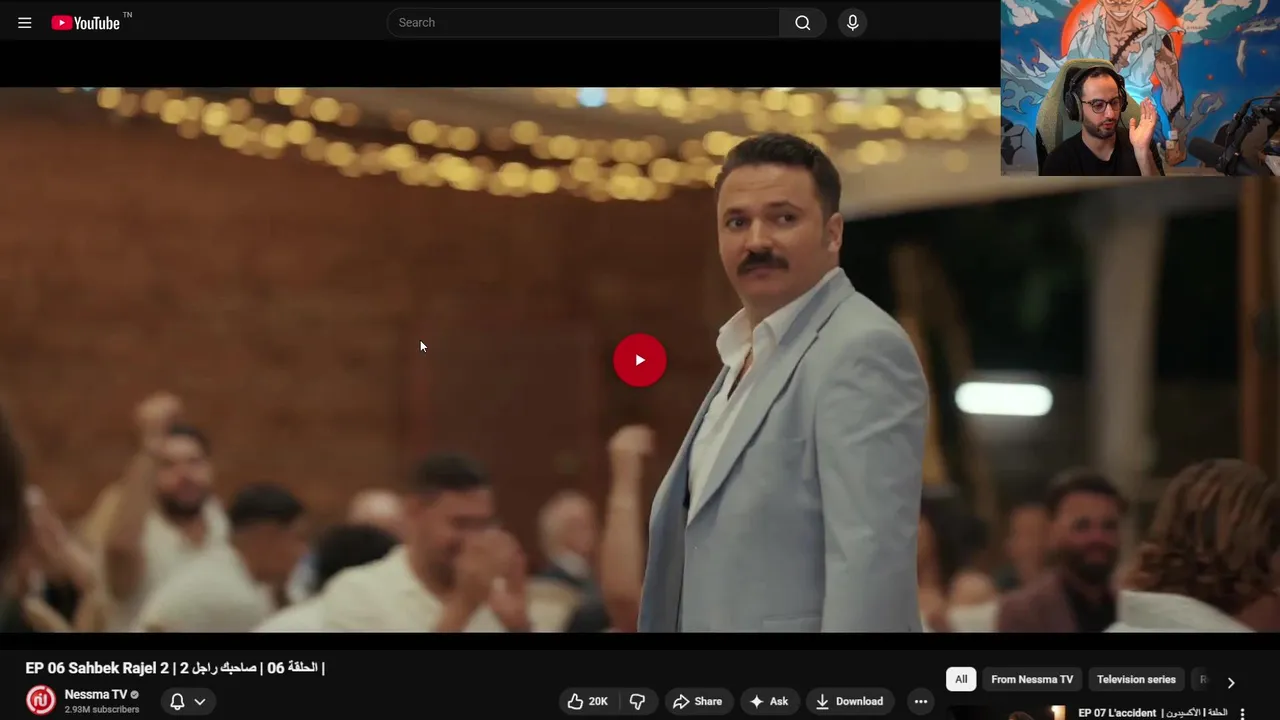1280x720 pixels.
Task: Click the Download button
Action: point(850,701)
